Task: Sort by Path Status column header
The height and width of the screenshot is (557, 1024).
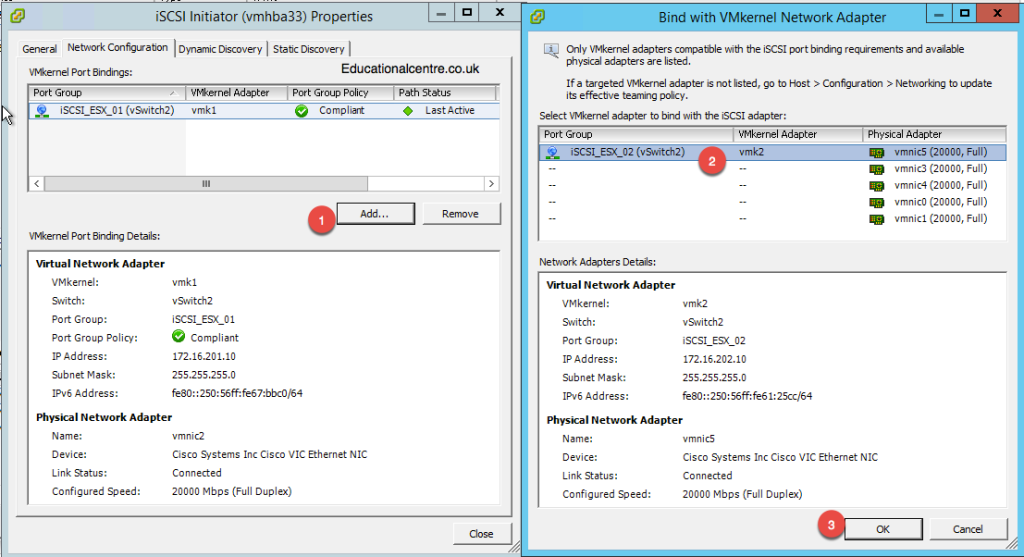Action: pos(445,93)
